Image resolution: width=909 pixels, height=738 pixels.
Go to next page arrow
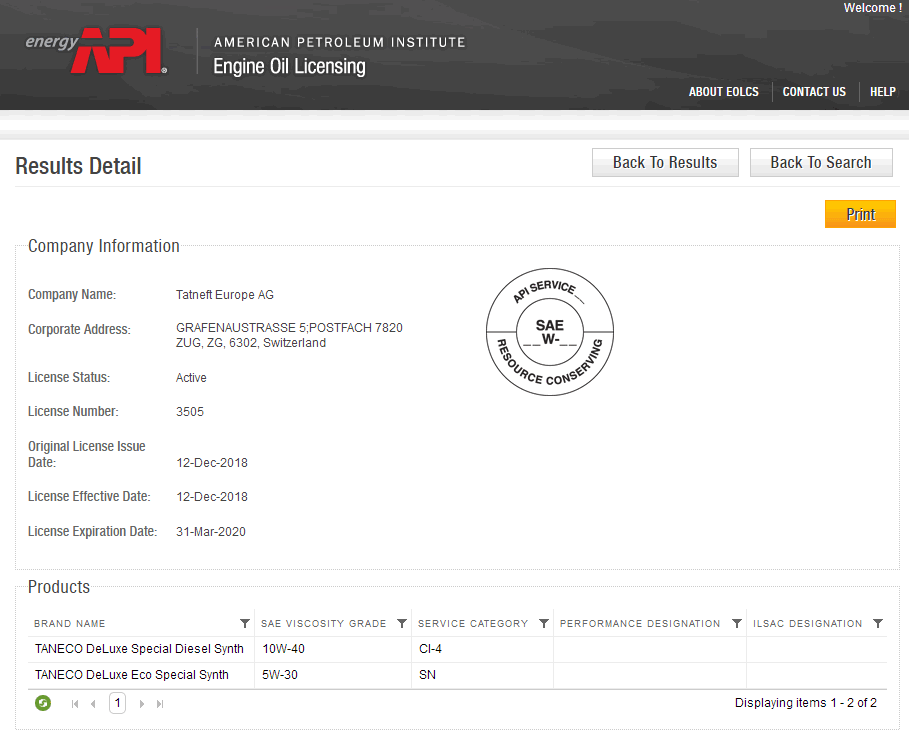point(141,704)
